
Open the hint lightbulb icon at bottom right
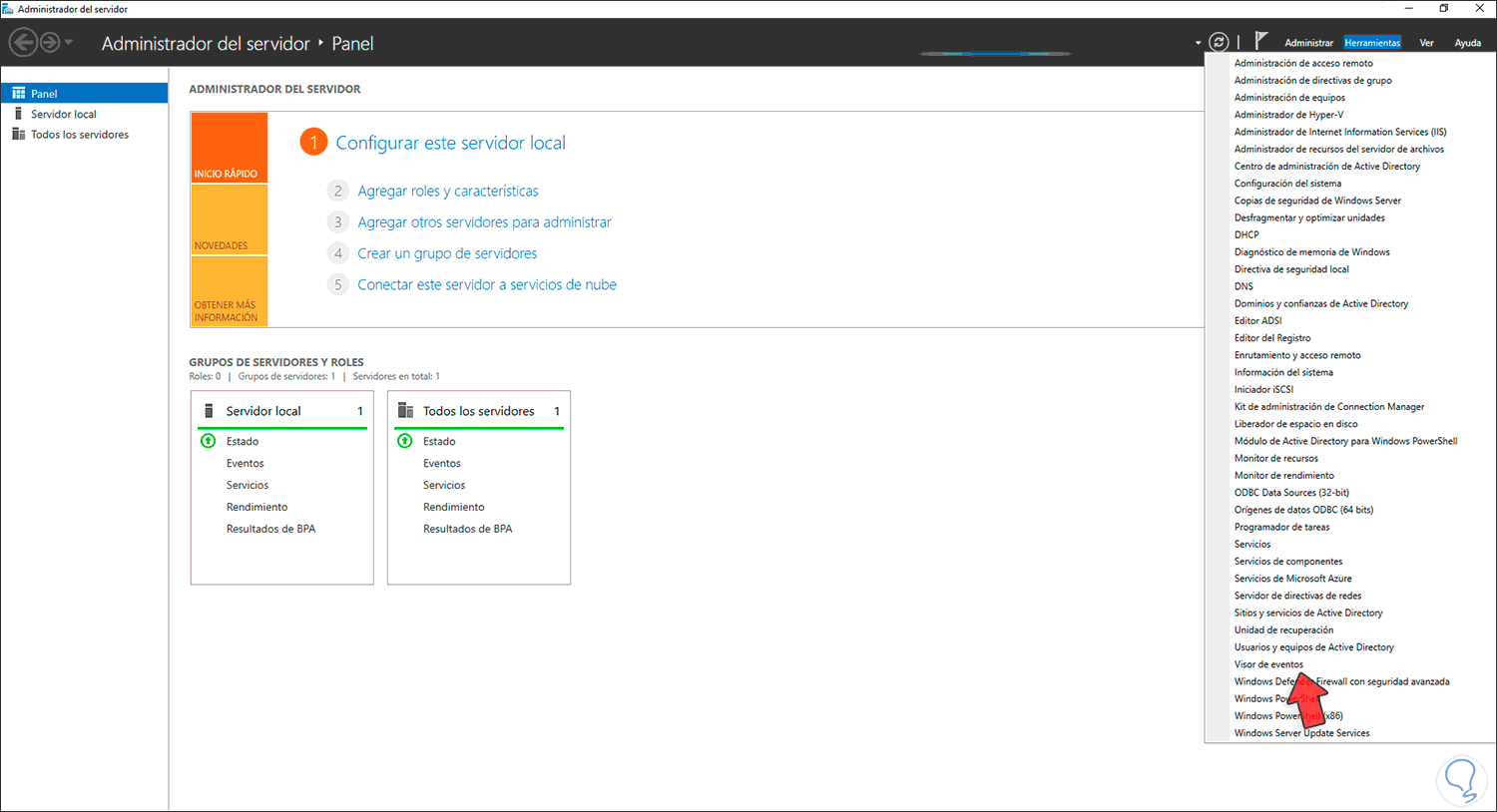click(1461, 781)
